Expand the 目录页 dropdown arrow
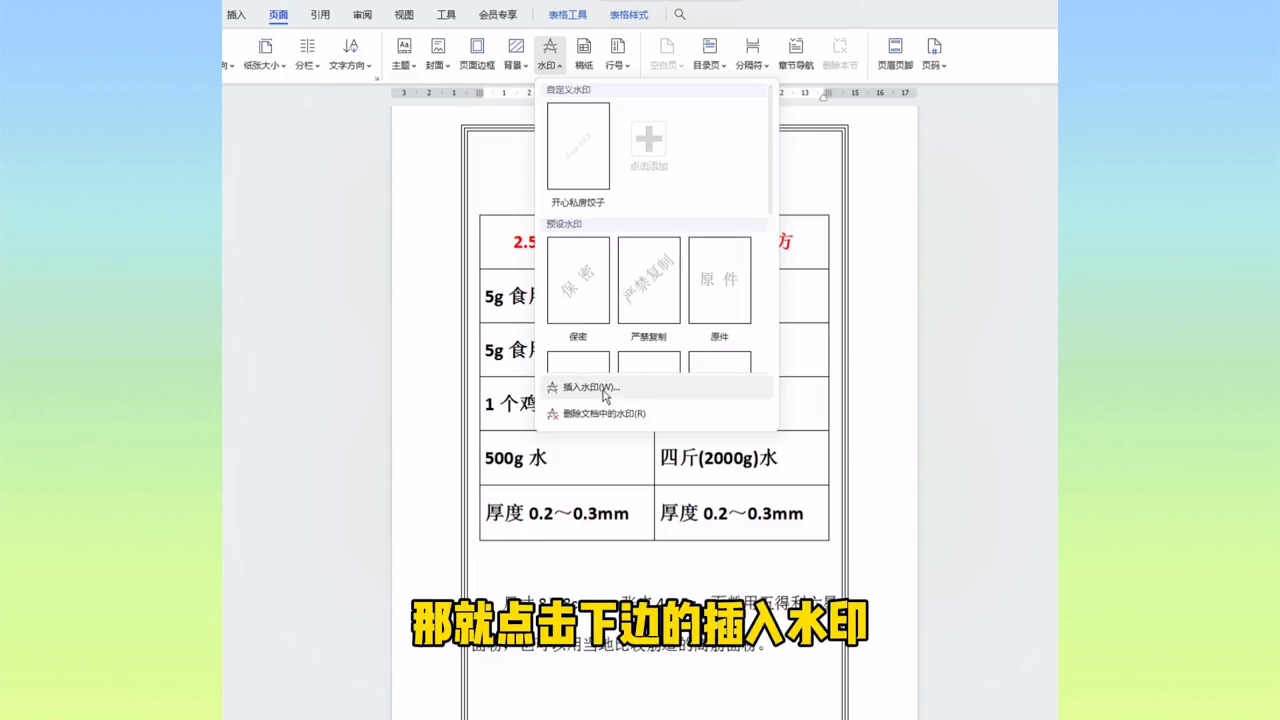 (x=726, y=66)
